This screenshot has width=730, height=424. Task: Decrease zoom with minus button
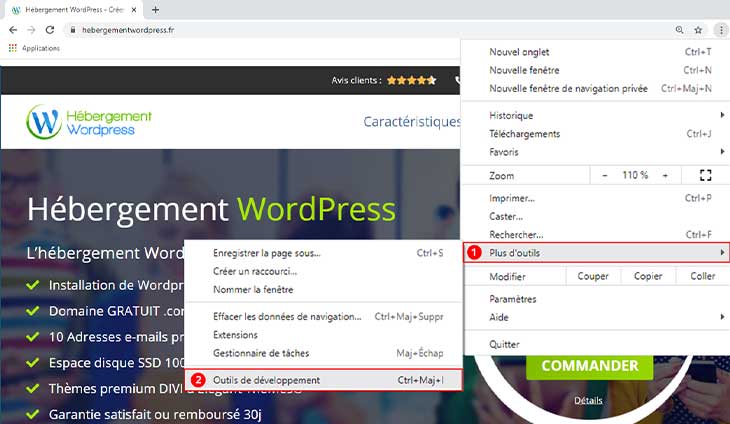[604, 175]
